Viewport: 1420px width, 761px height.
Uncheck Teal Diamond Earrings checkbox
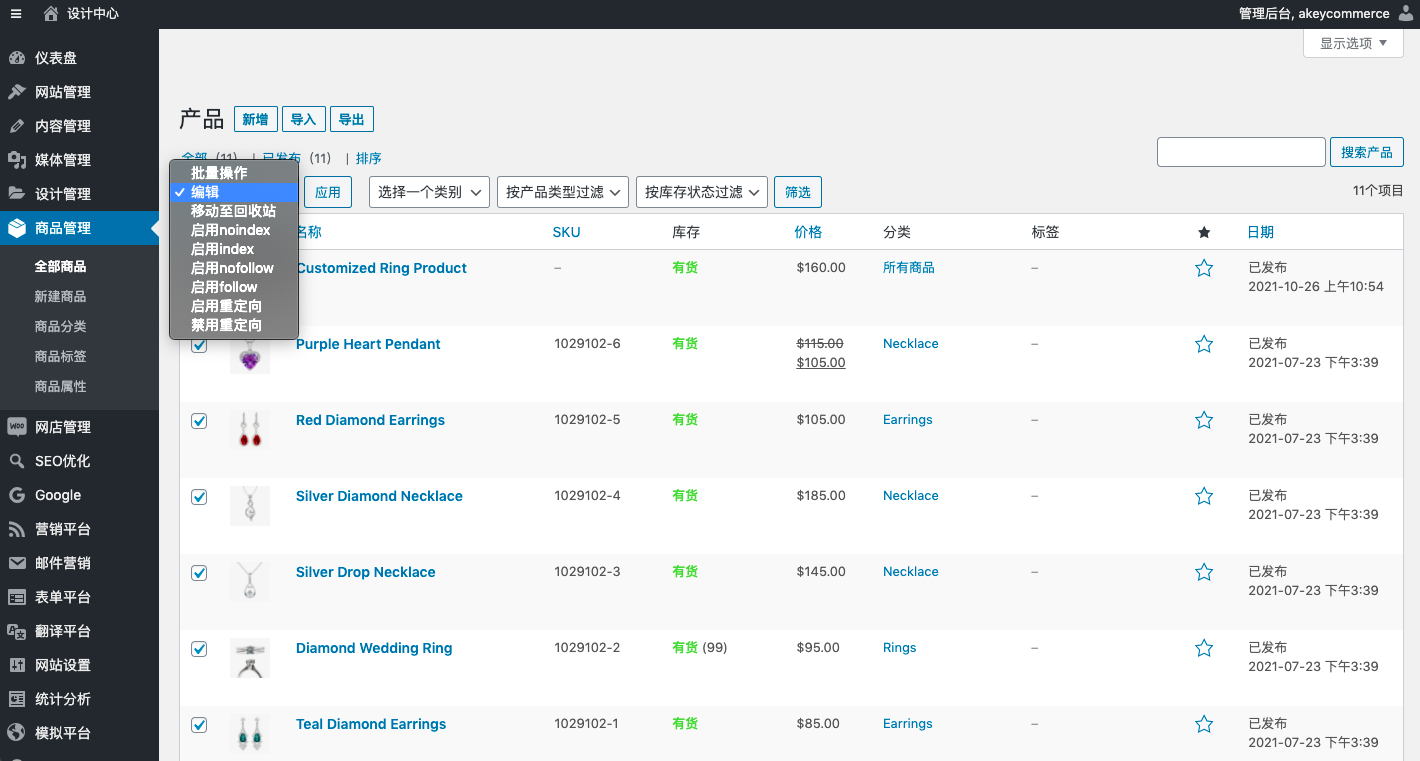[x=199, y=725]
